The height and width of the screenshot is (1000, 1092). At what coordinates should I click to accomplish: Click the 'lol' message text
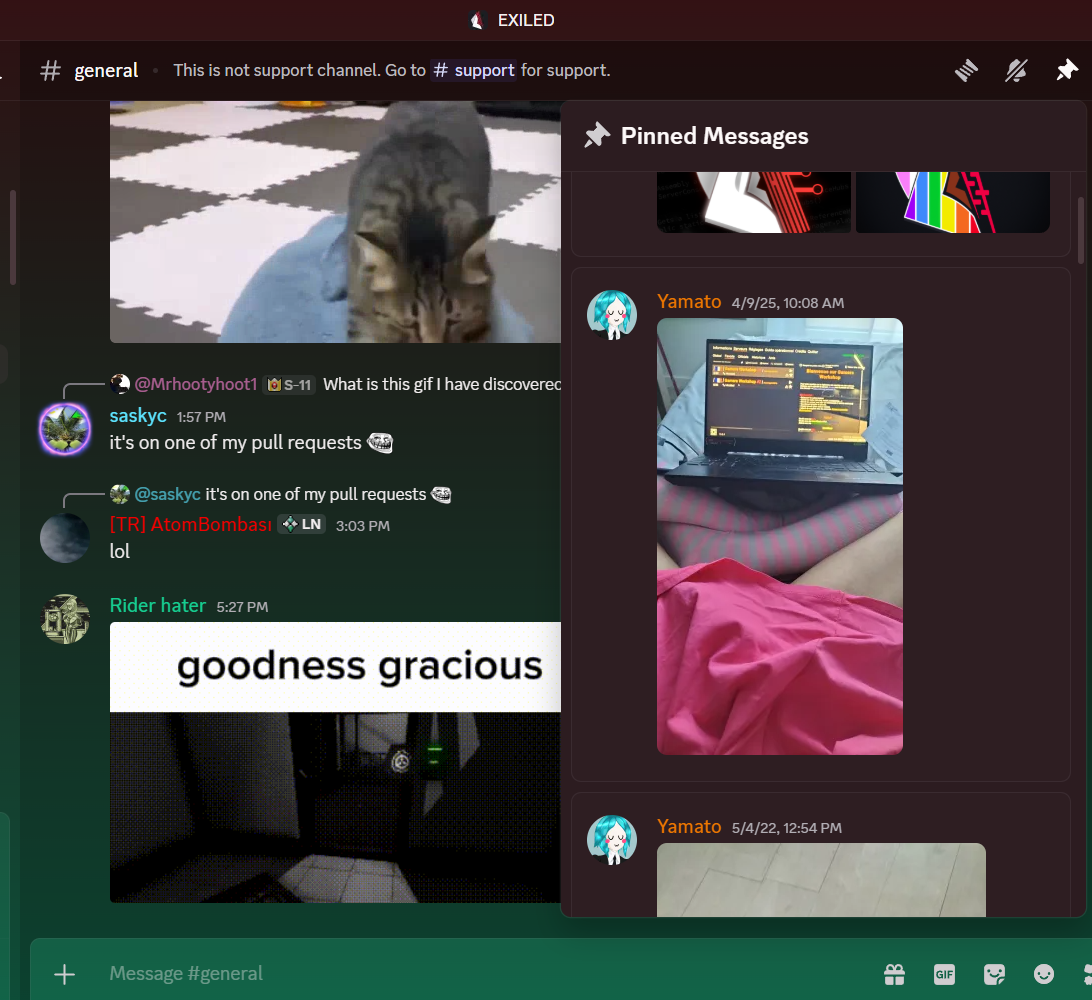click(x=120, y=552)
